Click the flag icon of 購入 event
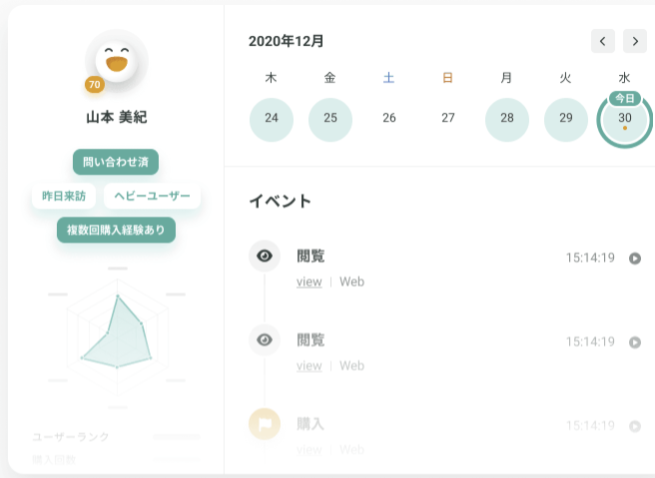The image size is (655, 478). (264, 424)
